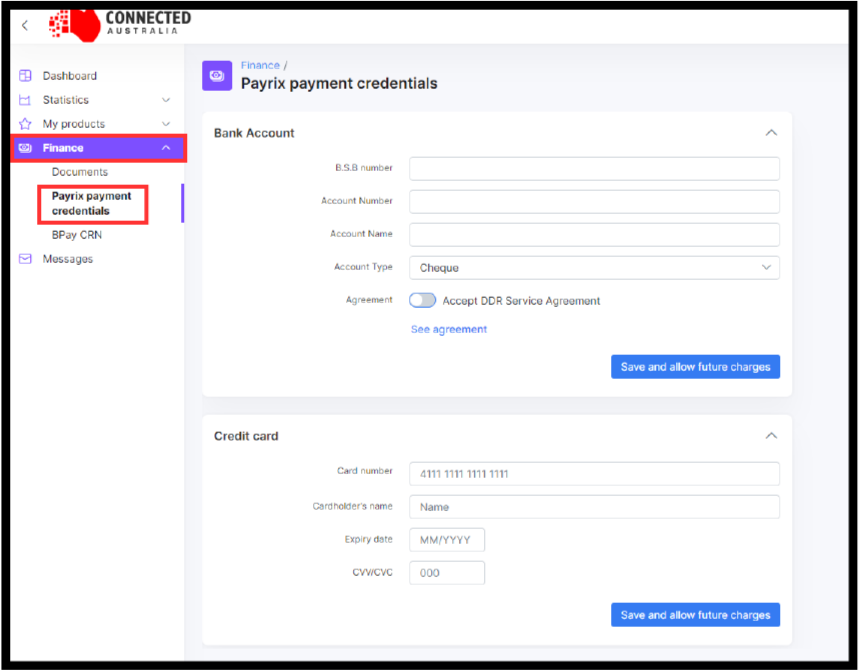This screenshot has height=670, width=859.
Task: Focus the Cardholder's name field
Action: 594,507
